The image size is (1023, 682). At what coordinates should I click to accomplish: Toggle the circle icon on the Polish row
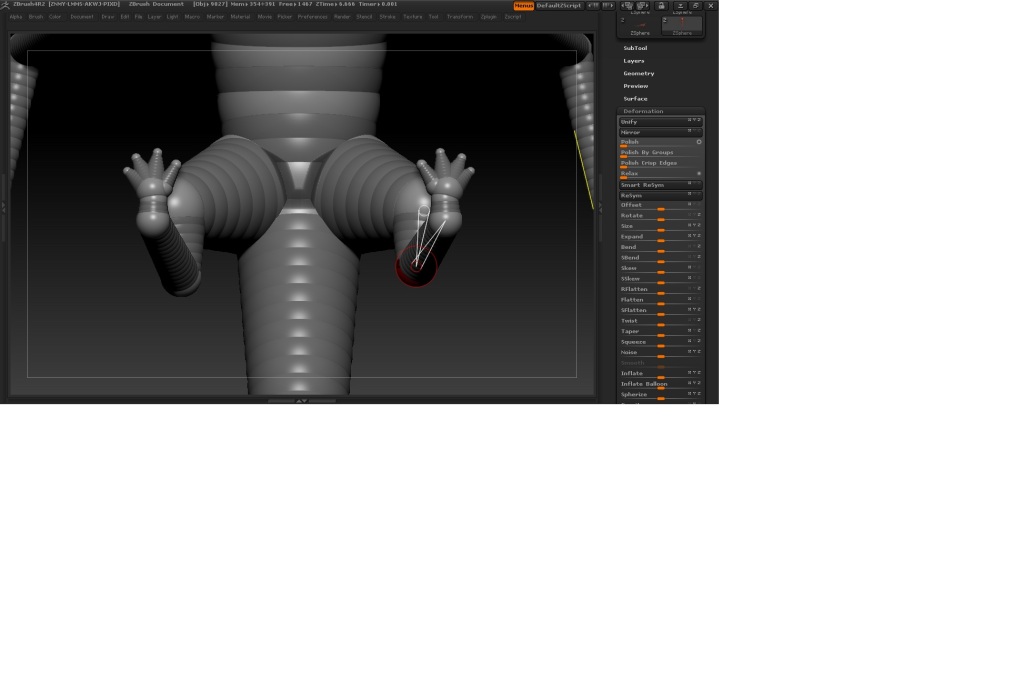[699, 142]
